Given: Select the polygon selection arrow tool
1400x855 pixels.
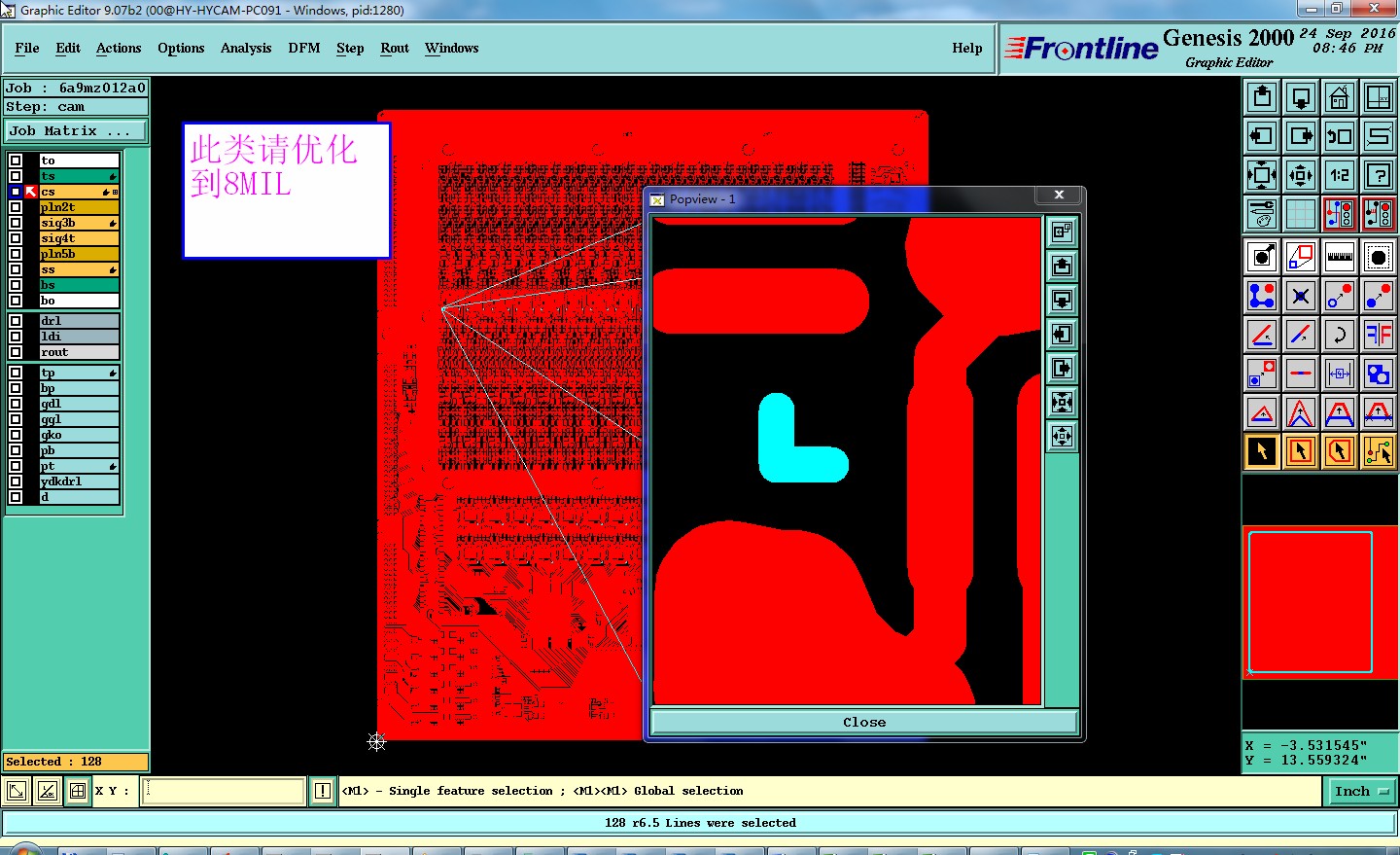Looking at the screenshot, I should point(1340,451).
